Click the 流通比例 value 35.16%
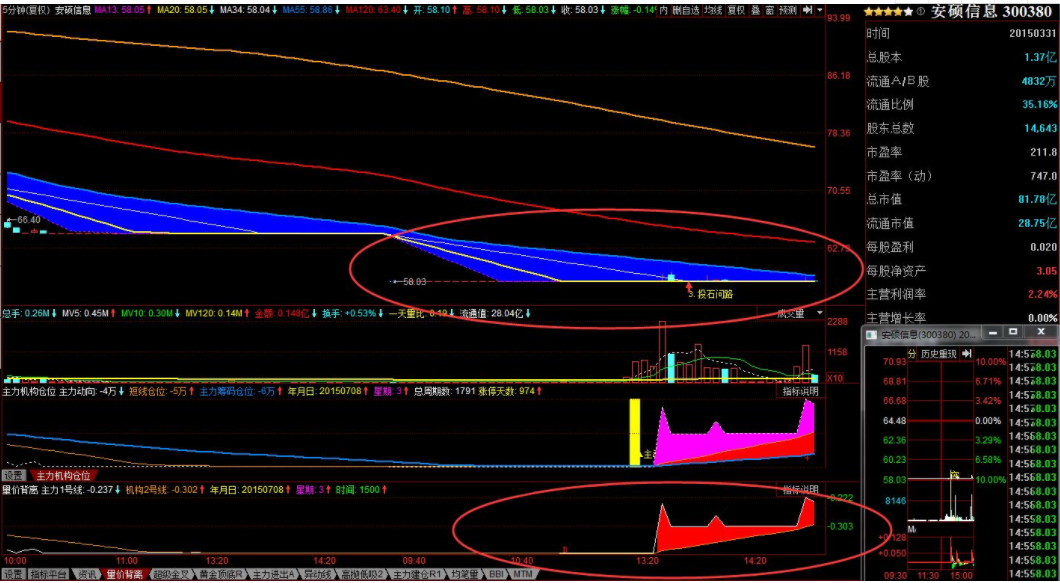 (1040, 105)
